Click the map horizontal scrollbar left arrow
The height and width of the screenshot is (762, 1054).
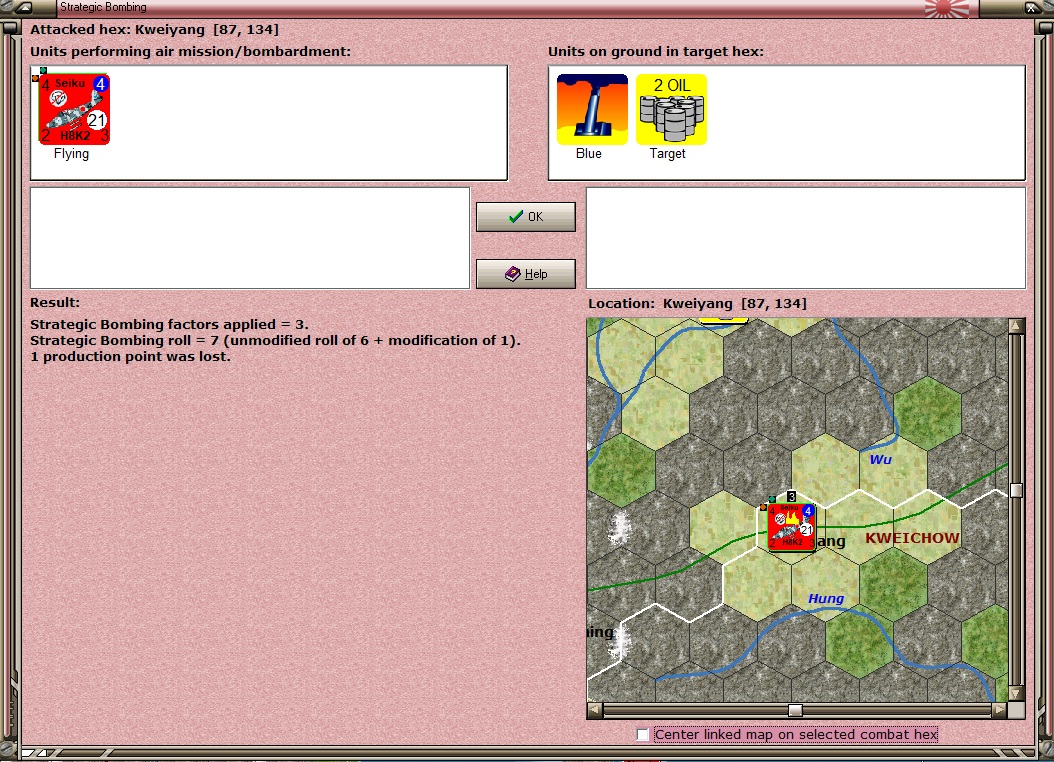595,710
